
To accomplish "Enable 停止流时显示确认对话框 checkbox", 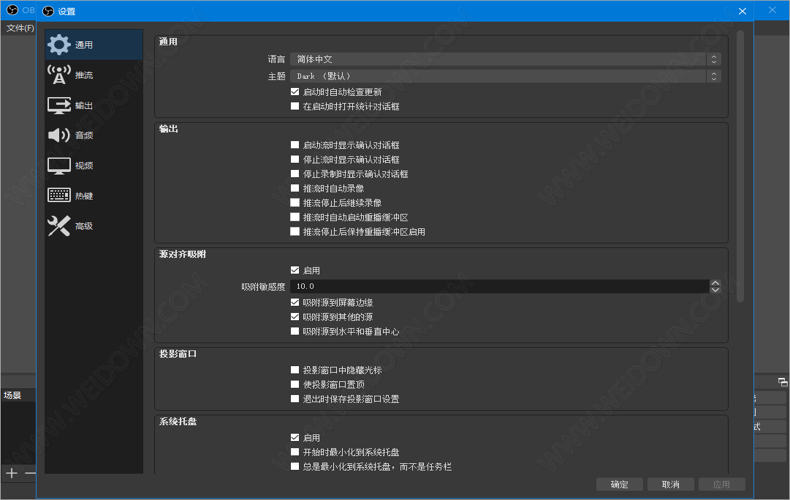I will coord(295,159).
